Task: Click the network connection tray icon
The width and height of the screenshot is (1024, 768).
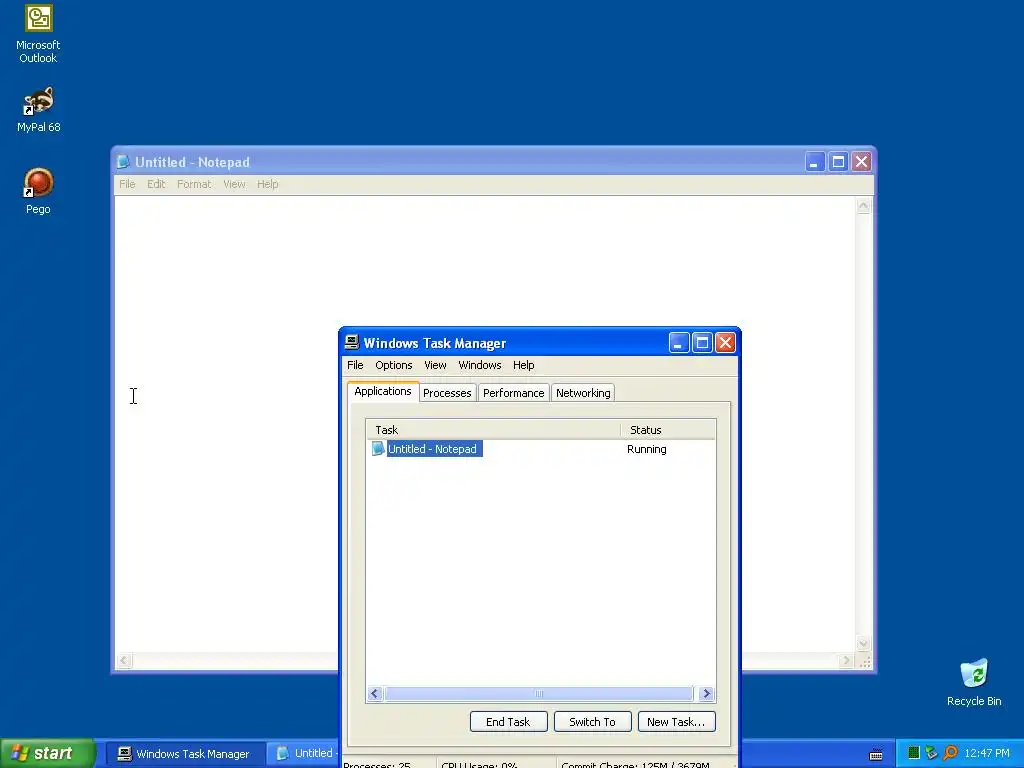Action: 931,753
